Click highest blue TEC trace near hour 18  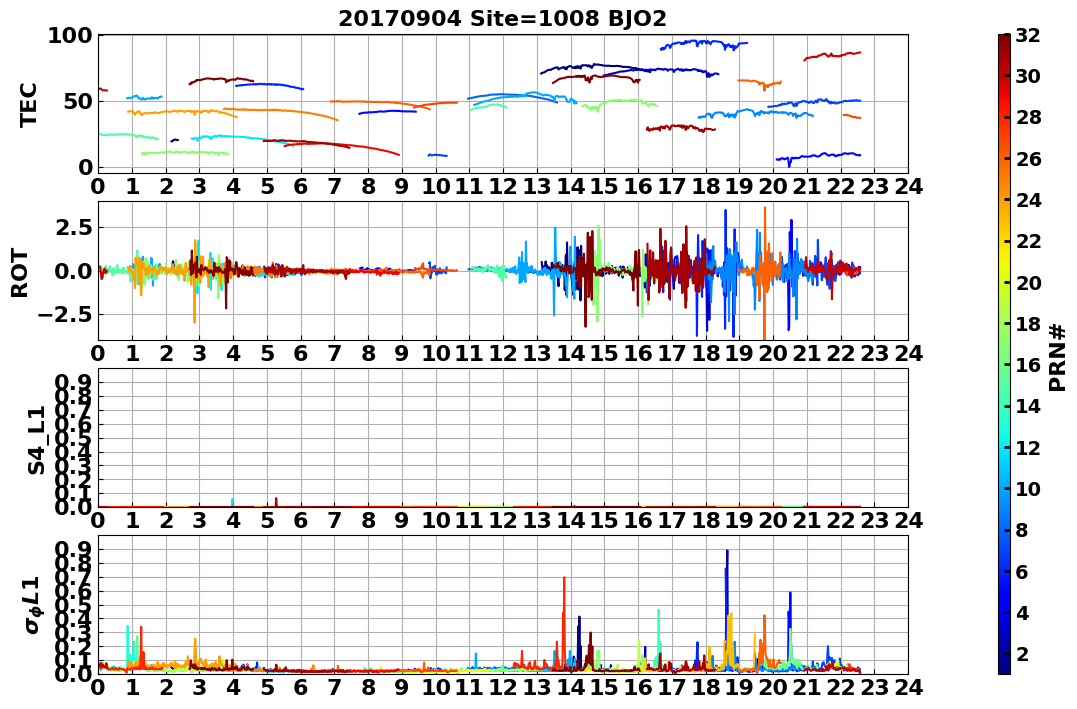point(703,44)
